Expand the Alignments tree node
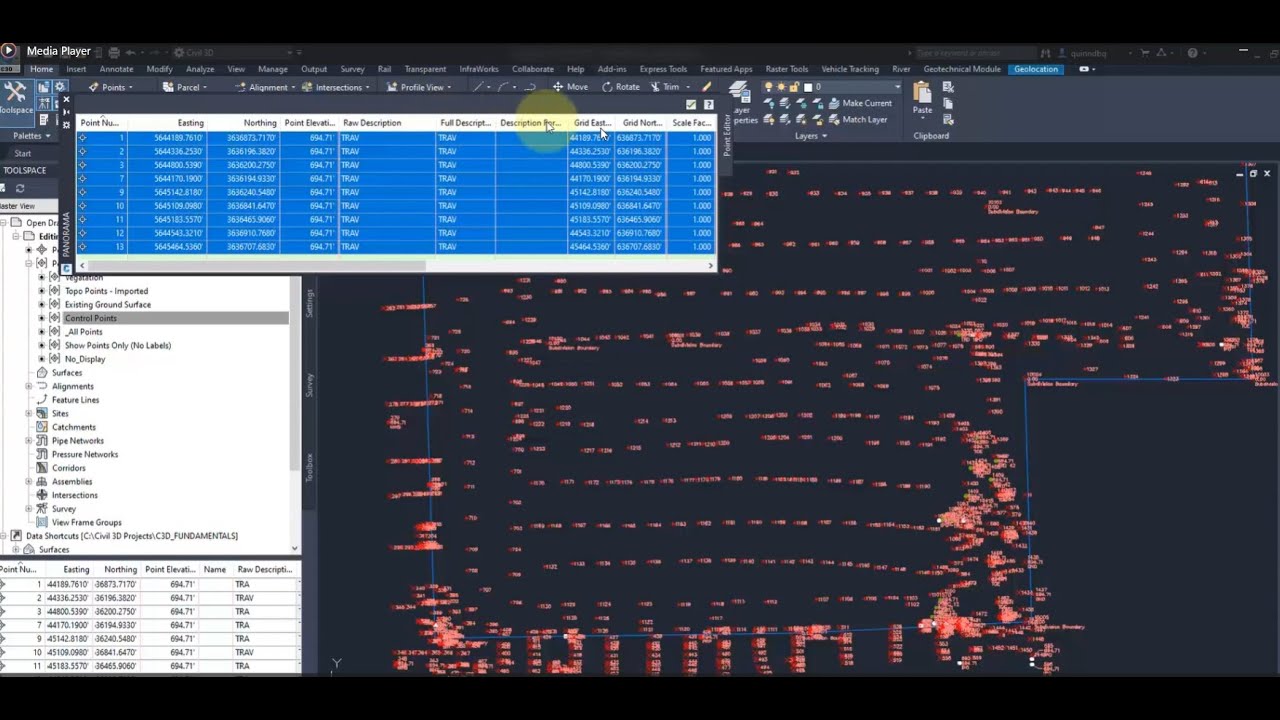This screenshot has width=1280, height=720. click(x=29, y=386)
